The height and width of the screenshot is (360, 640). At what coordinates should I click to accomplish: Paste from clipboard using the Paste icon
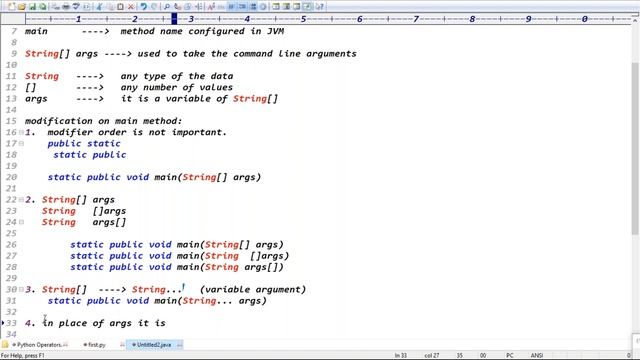[120, 7]
